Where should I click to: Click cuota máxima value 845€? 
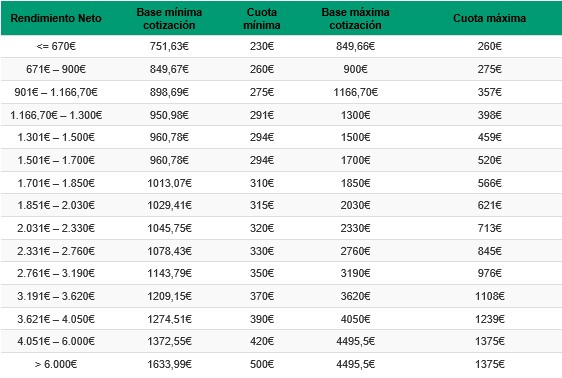[489, 251]
